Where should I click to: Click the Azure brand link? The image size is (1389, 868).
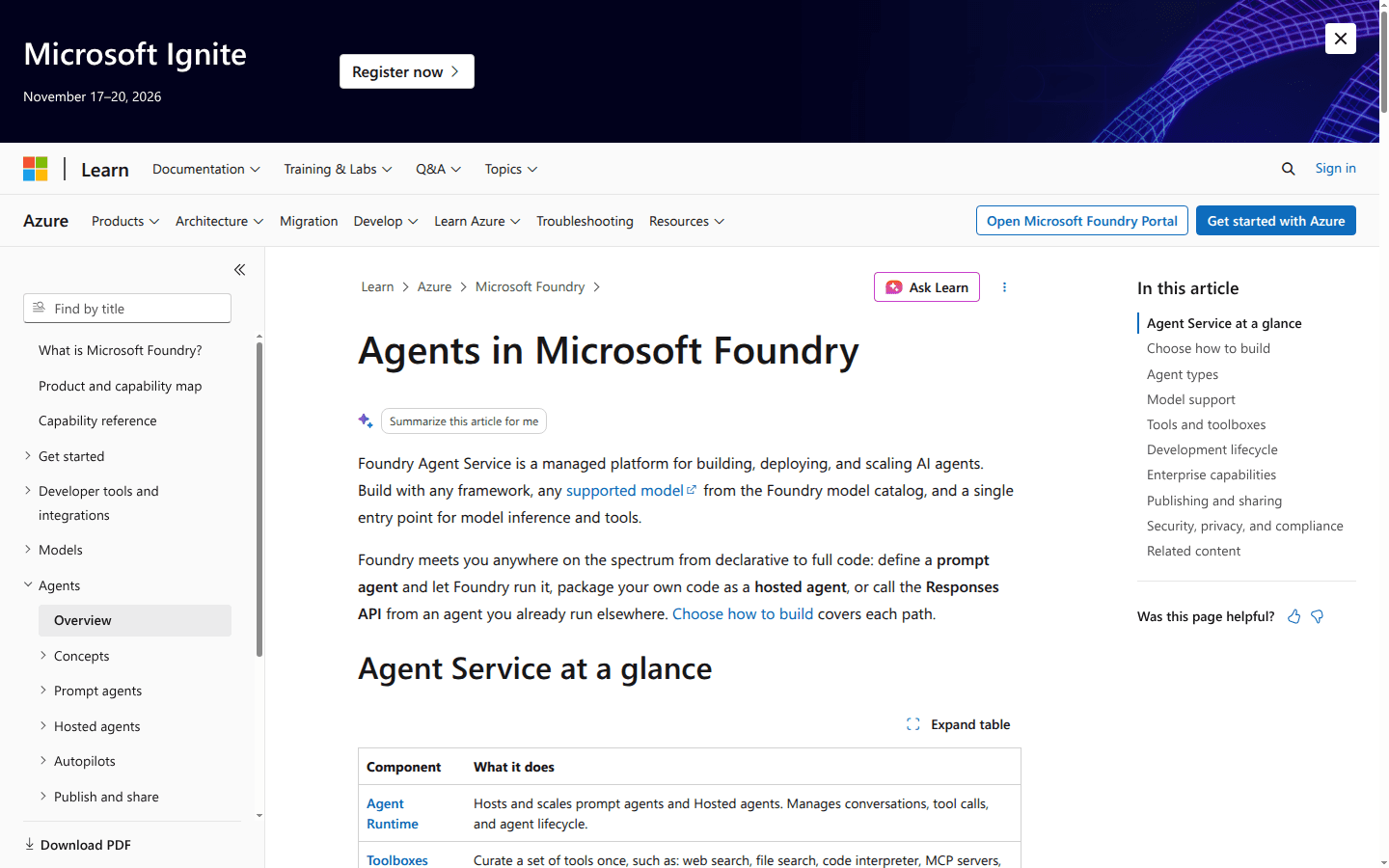pyautogui.click(x=45, y=221)
